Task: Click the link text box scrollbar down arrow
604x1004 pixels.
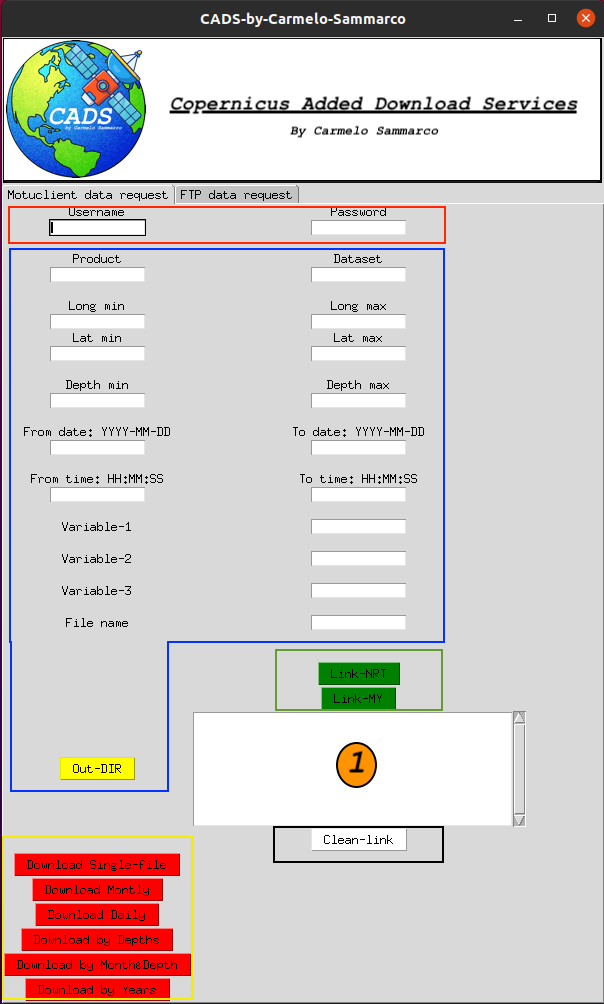Action: (x=519, y=820)
